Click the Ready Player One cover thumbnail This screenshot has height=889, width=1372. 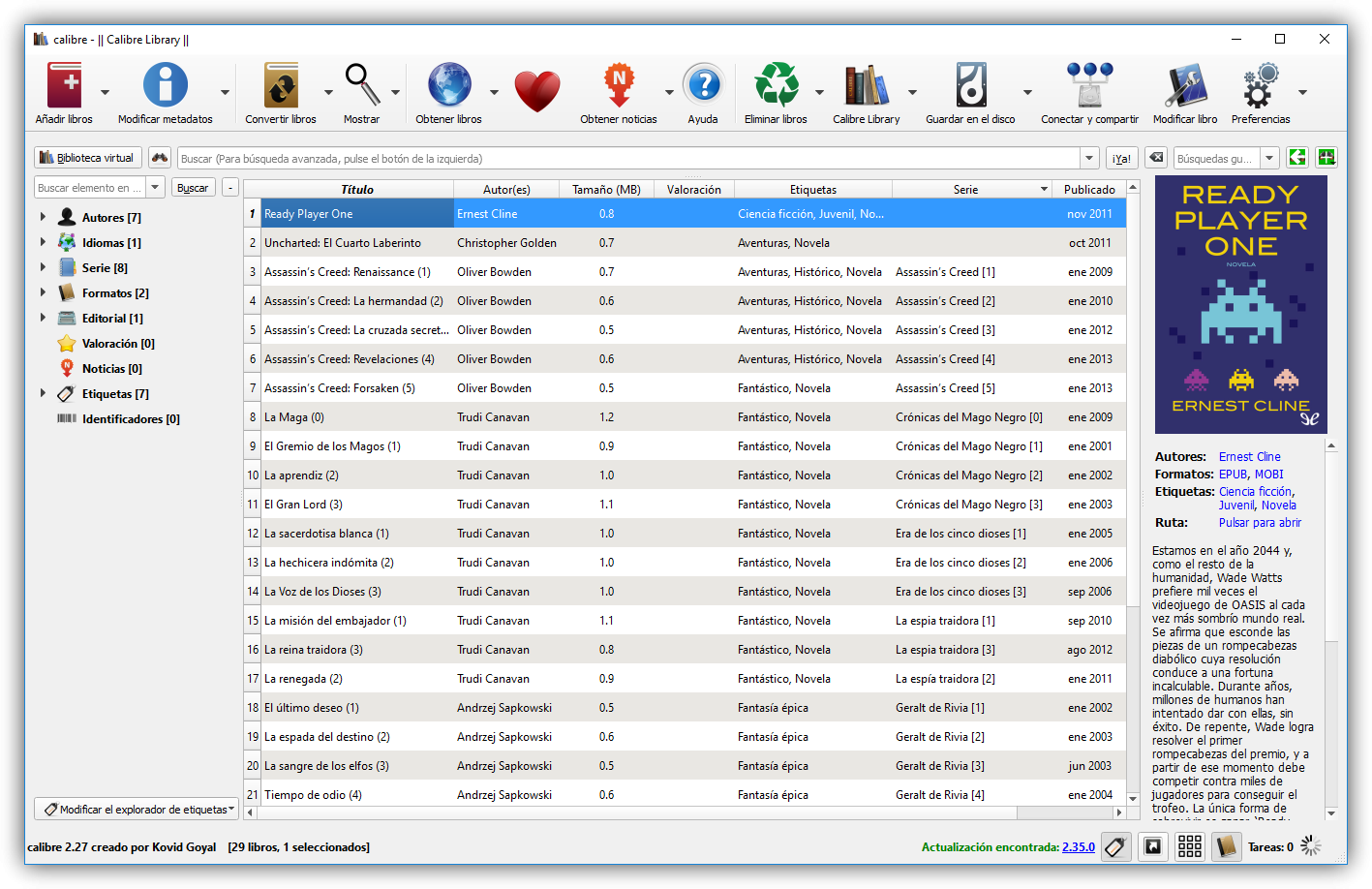click(1241, 304)
